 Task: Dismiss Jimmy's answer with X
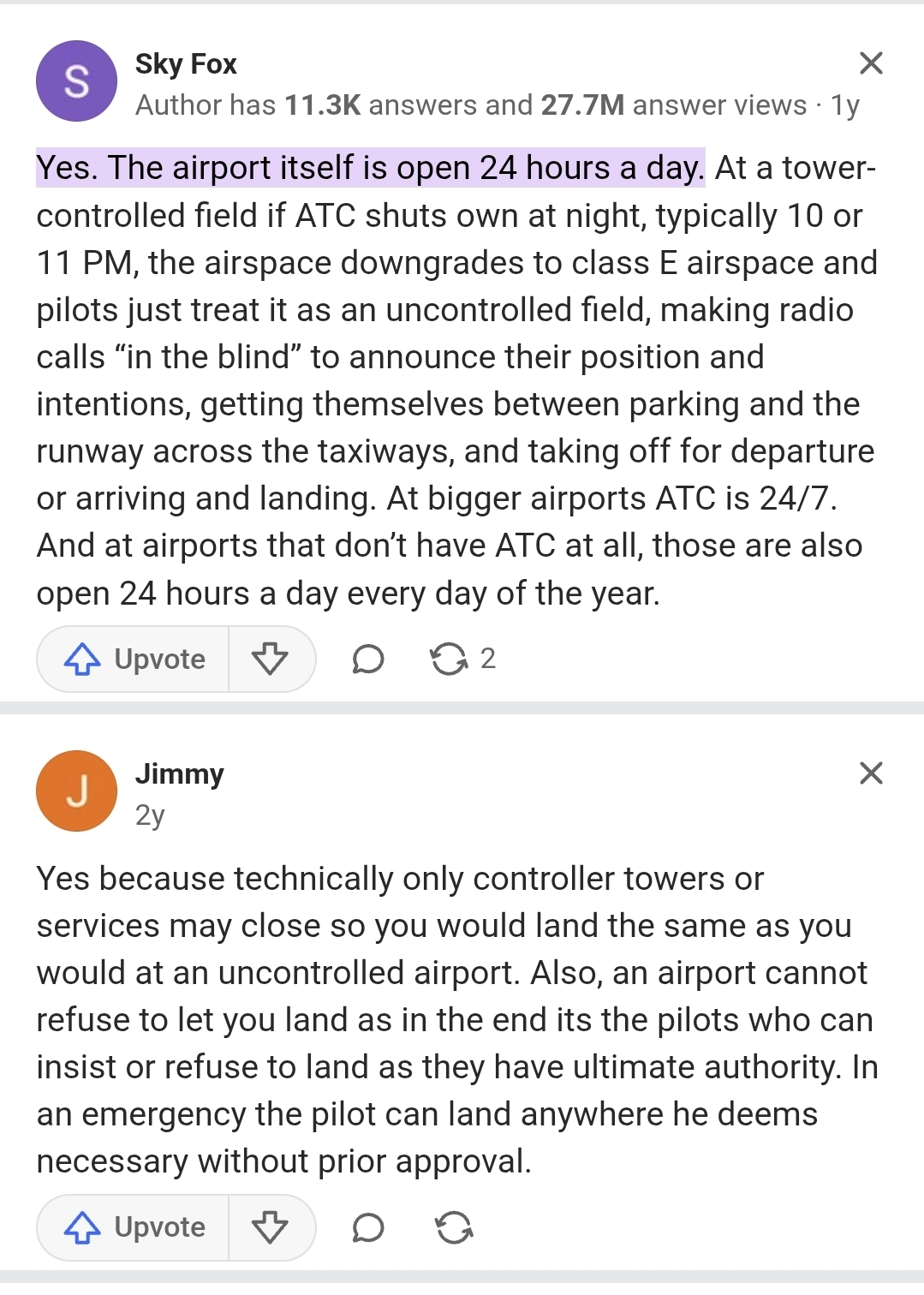871,773
